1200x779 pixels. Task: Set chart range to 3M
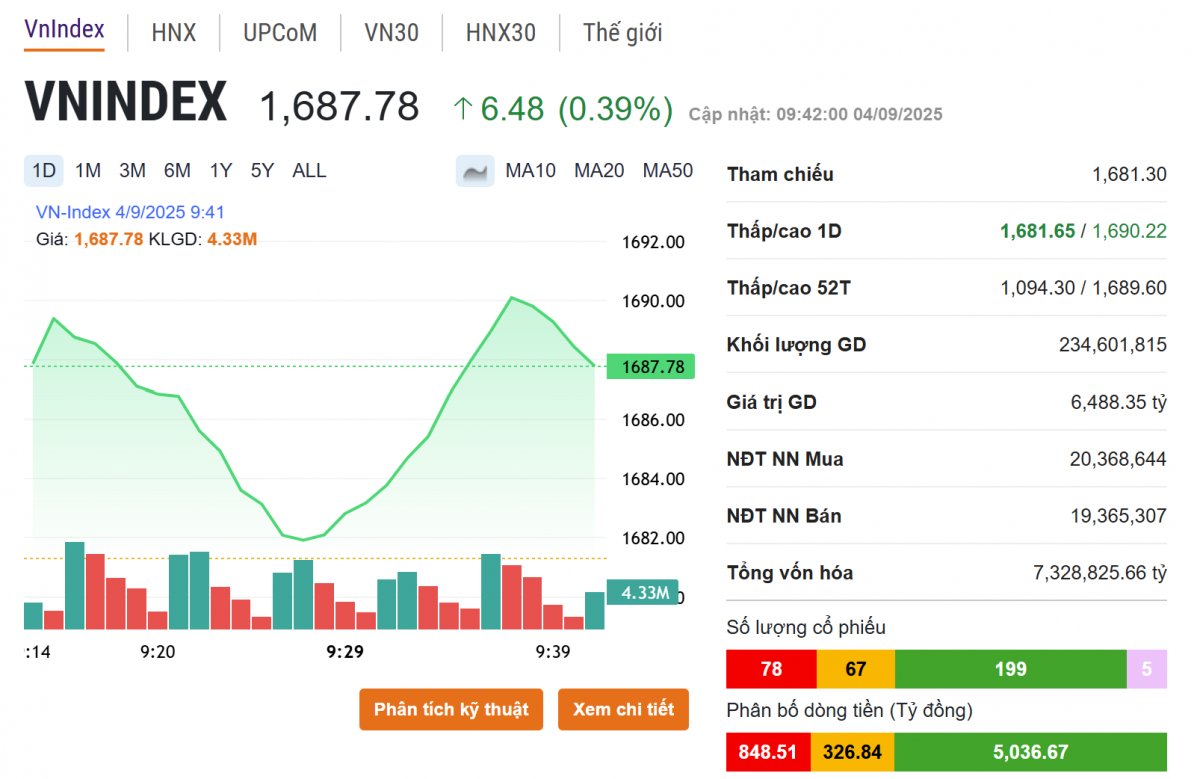tap(132, 171)
